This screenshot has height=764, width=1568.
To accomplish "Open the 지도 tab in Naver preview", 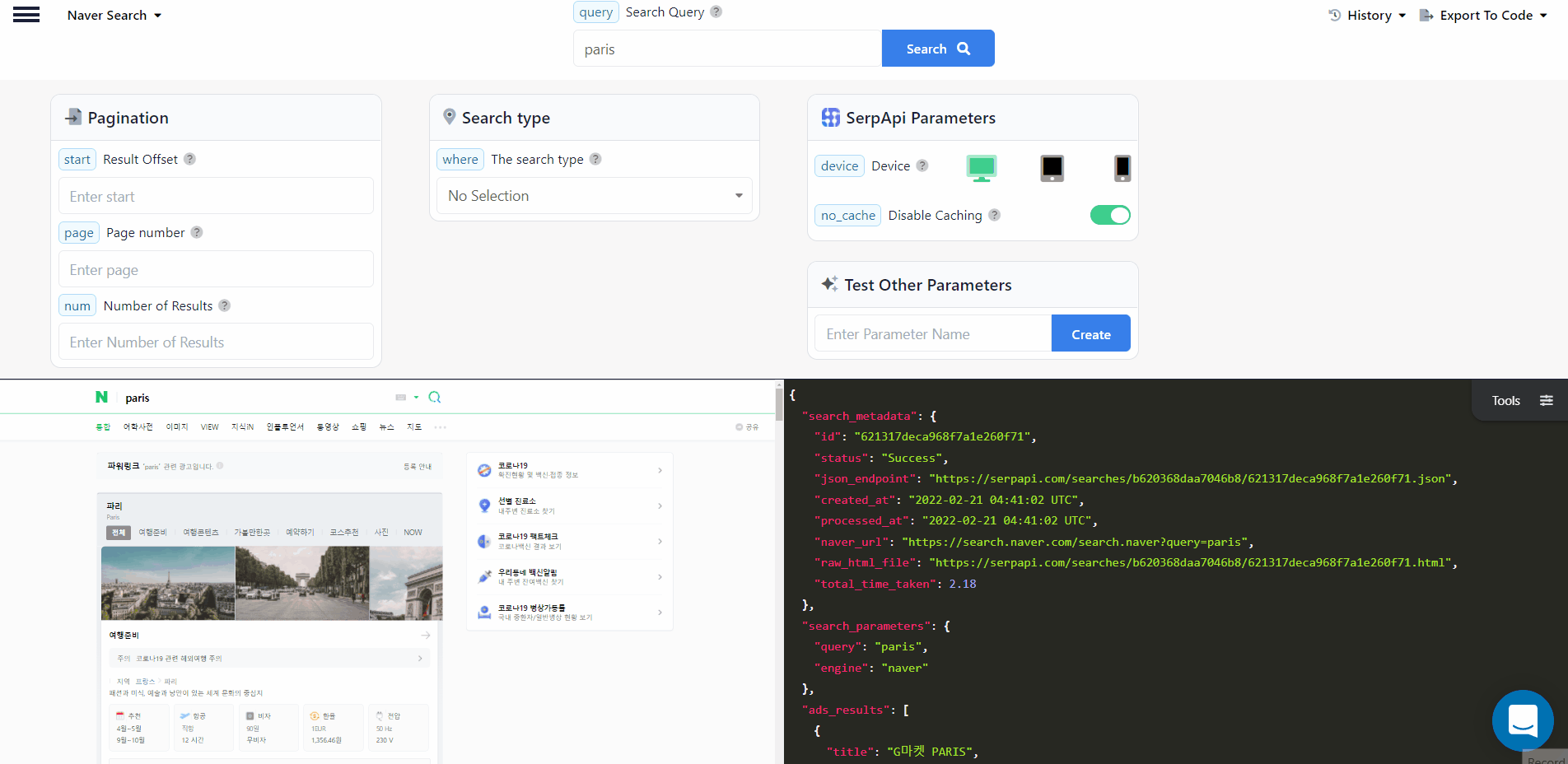I will (414, 426).
